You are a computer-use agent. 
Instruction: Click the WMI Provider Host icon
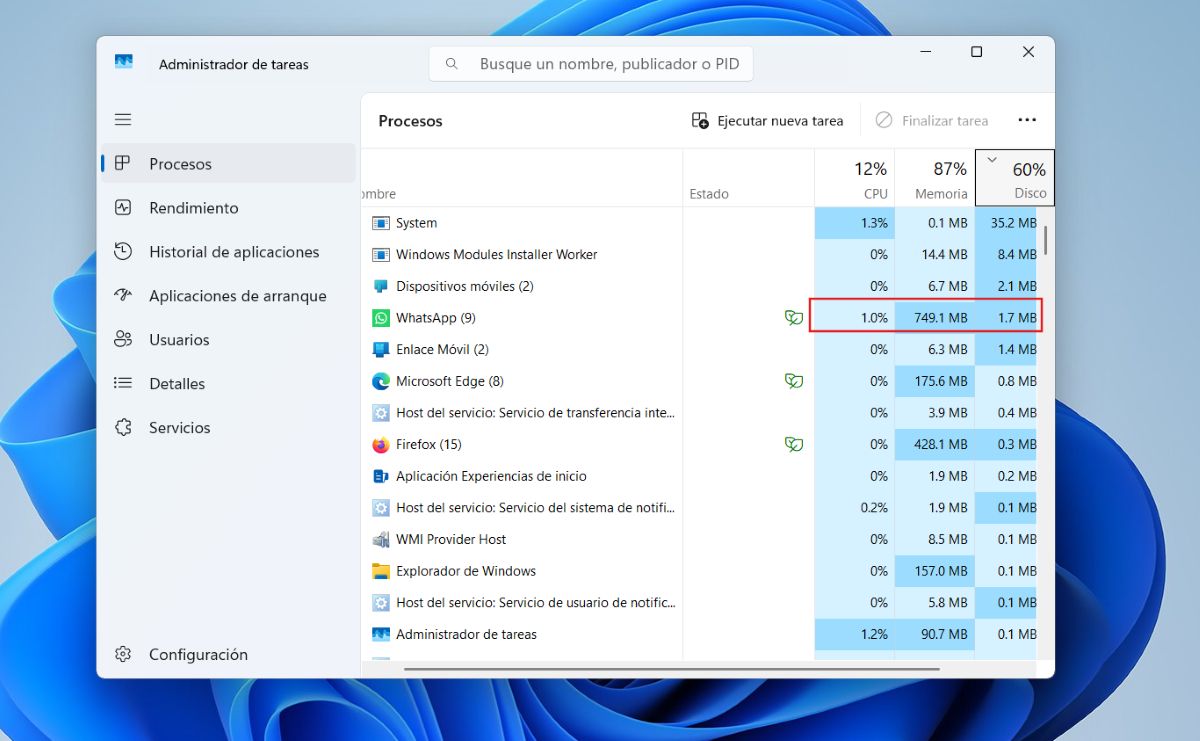tap(381, 539)
